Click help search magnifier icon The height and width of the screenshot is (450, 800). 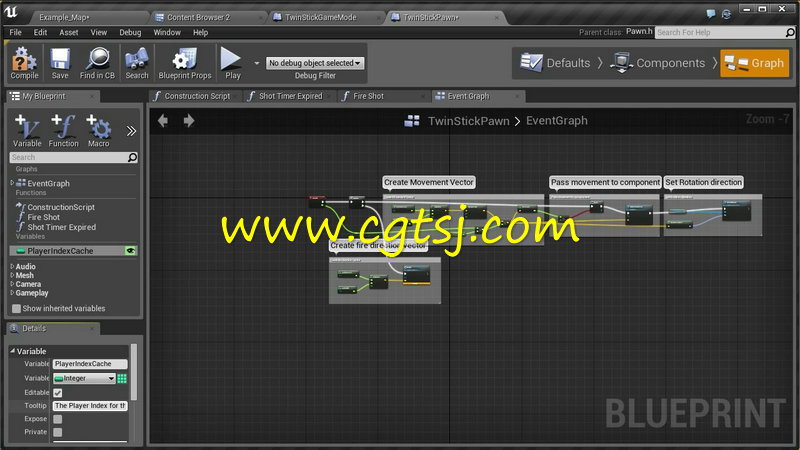point(790,32)
